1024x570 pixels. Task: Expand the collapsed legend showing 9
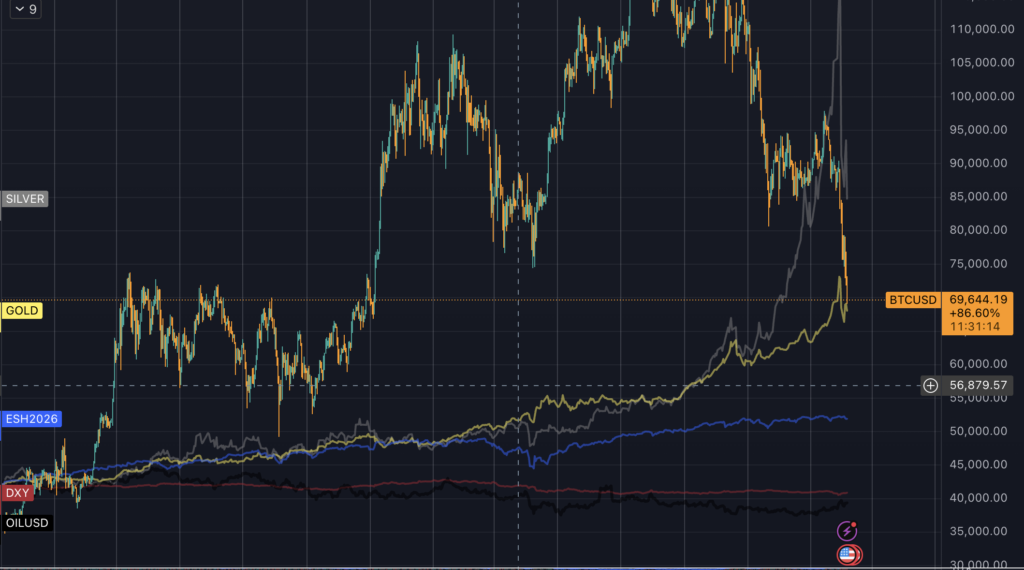point(22,9)
